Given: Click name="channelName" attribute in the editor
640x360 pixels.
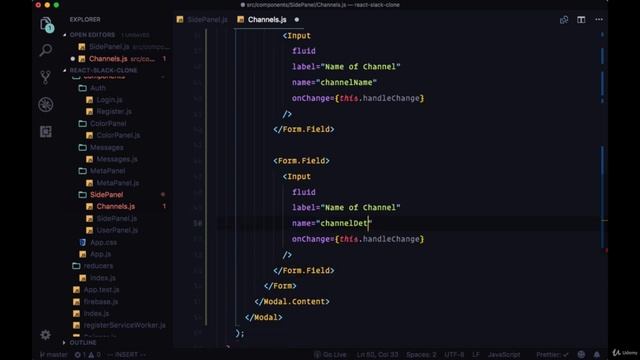Looking at the screenshot, I should (x=334, y=82).
